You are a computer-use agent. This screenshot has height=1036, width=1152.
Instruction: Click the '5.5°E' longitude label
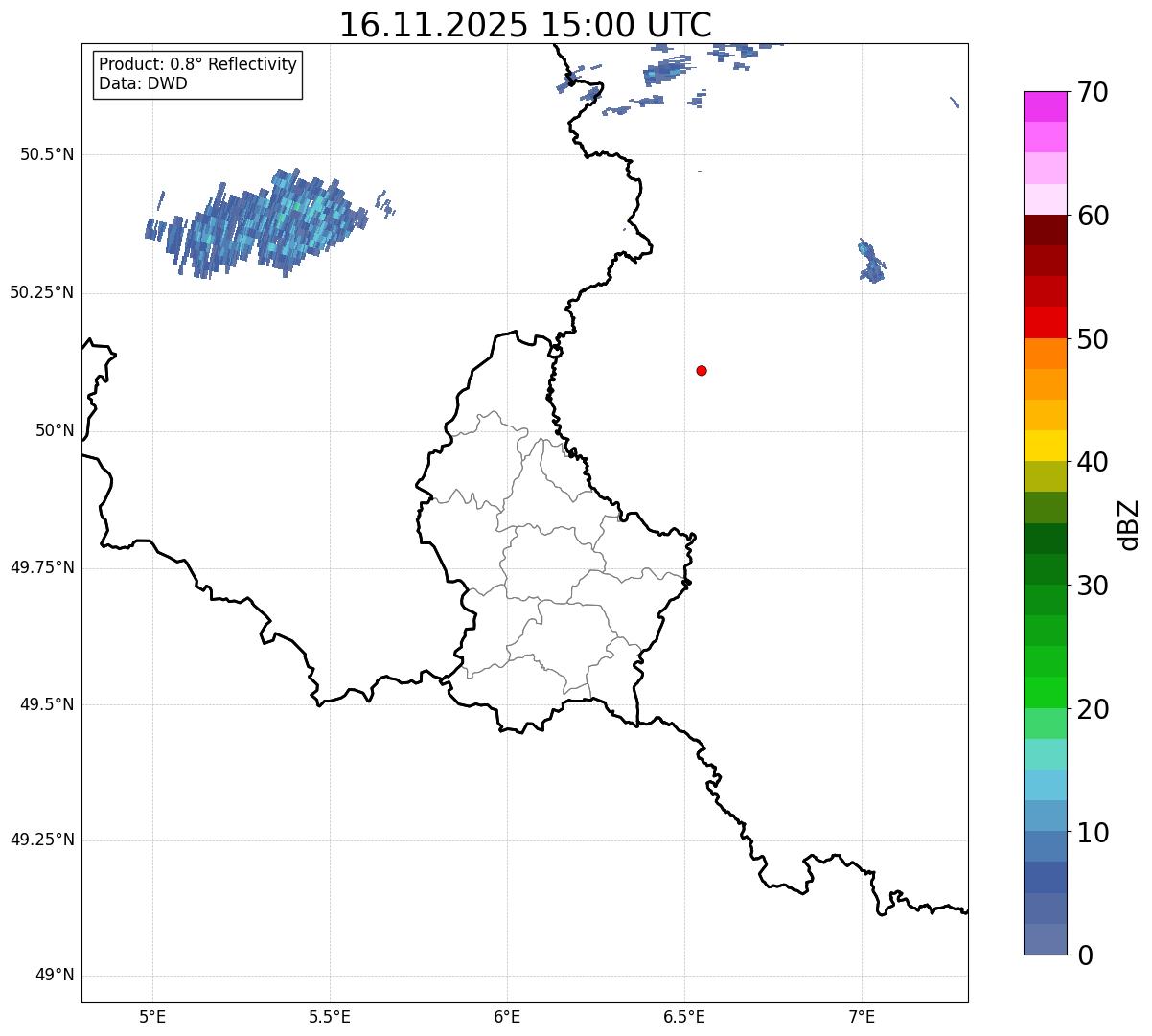point(330,1016)
